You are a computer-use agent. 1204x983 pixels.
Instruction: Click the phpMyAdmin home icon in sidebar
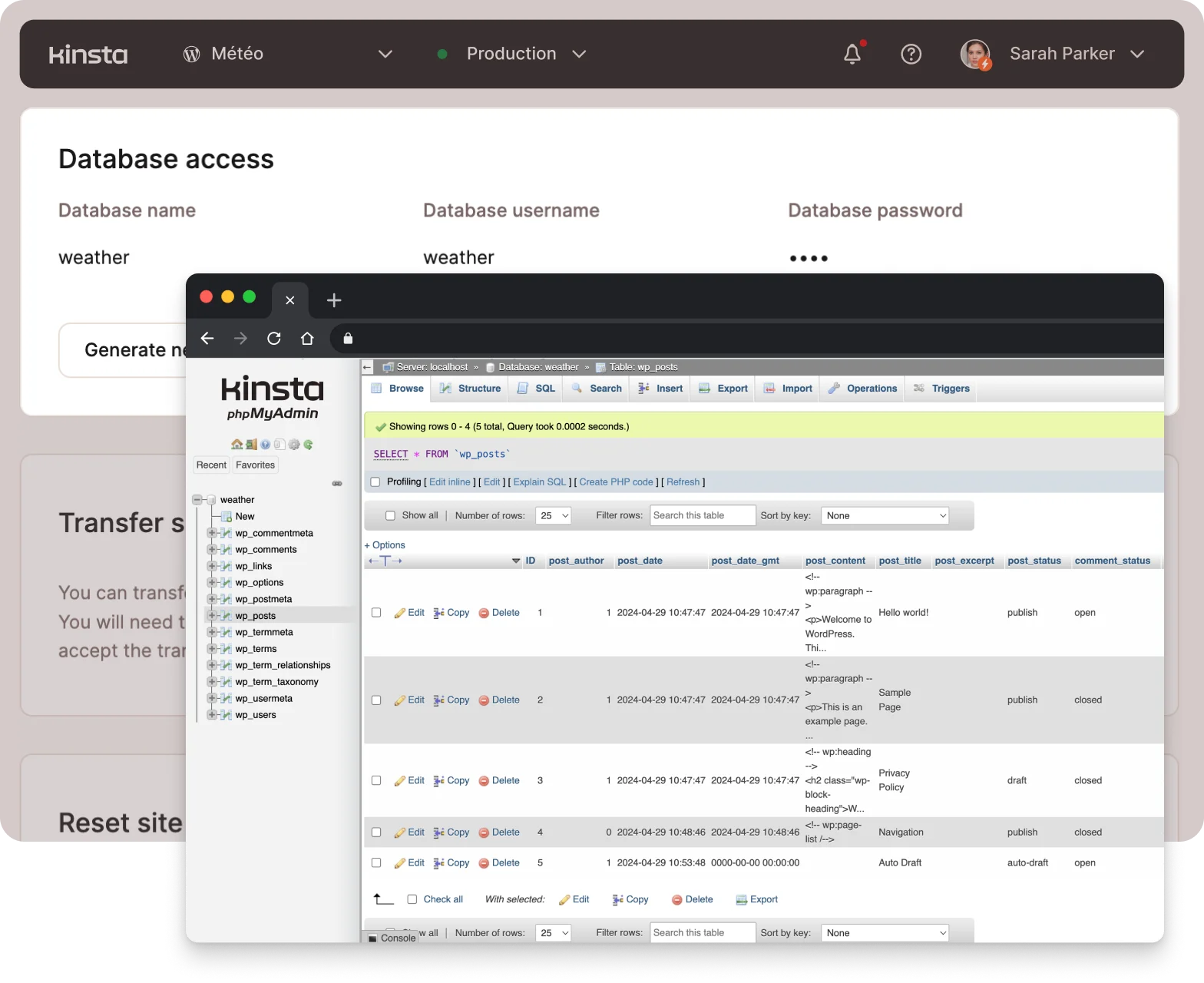[x=237, y=445]
